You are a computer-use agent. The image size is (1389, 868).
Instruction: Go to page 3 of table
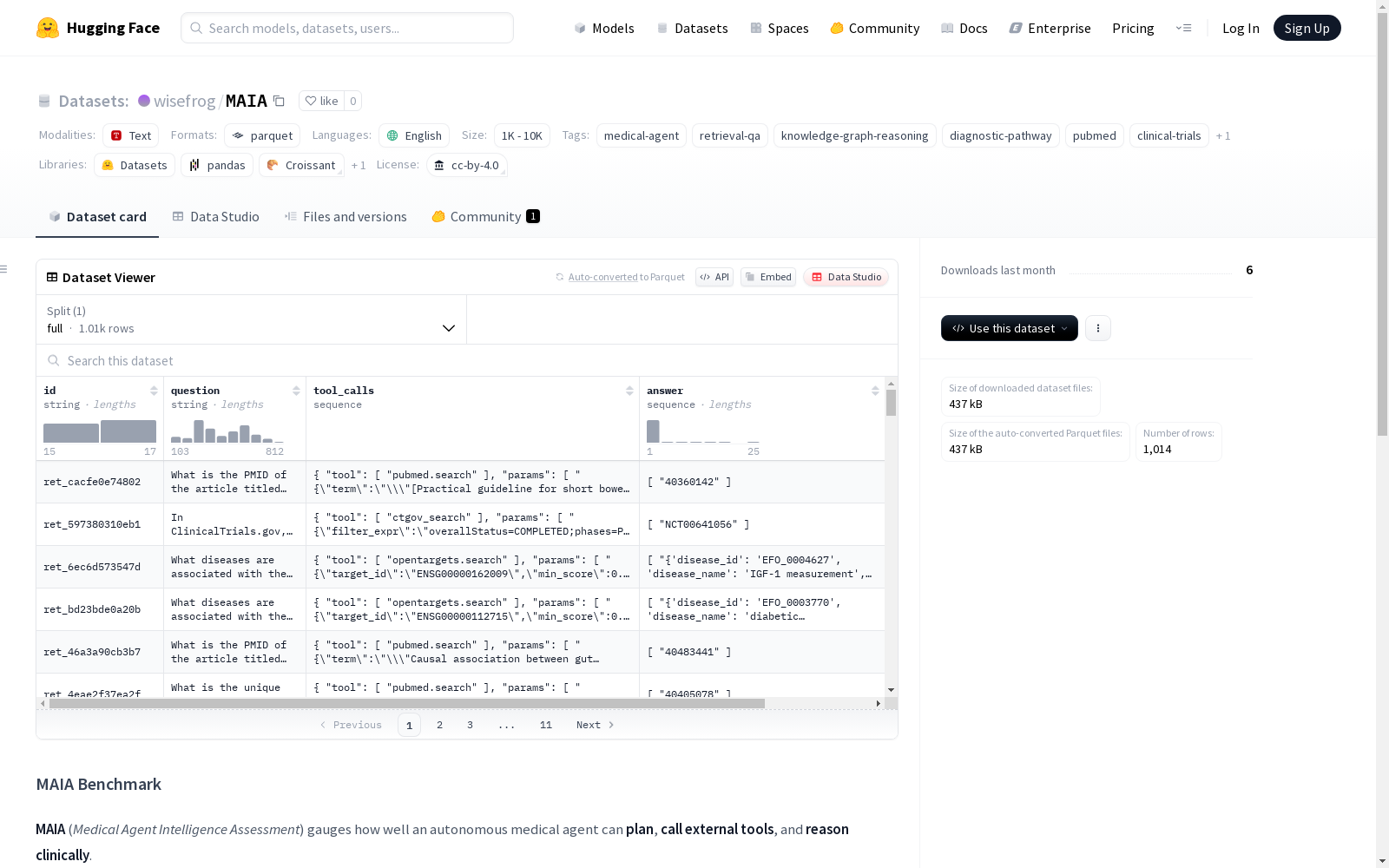pyautogui.click(x=470, y=725)
